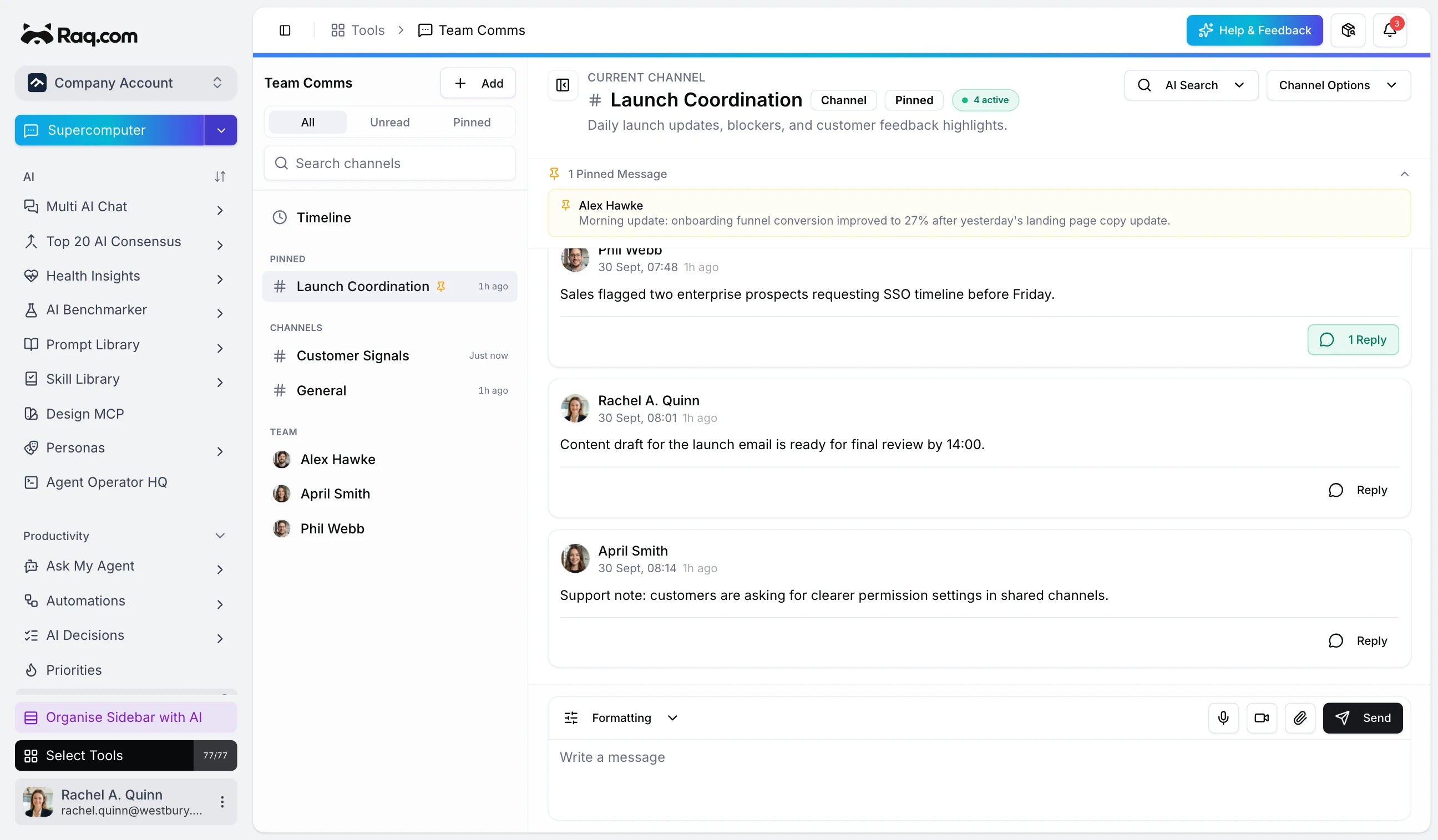Focus the Search channels field
The height and width of the screenshot is (840, 1438).
[390, 163]
